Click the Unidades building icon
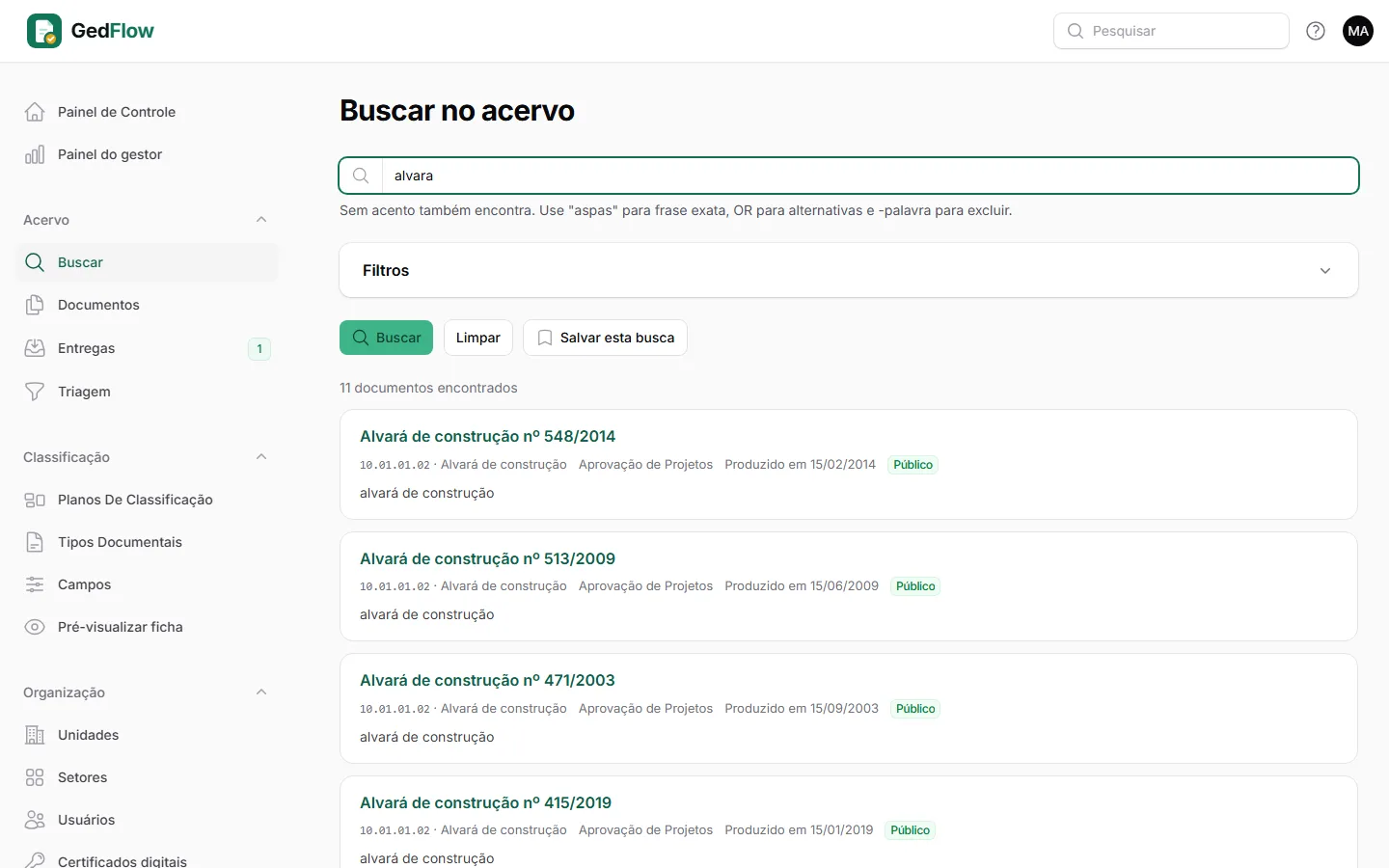This screenshot has width=1389, height=868. [35, 735]
